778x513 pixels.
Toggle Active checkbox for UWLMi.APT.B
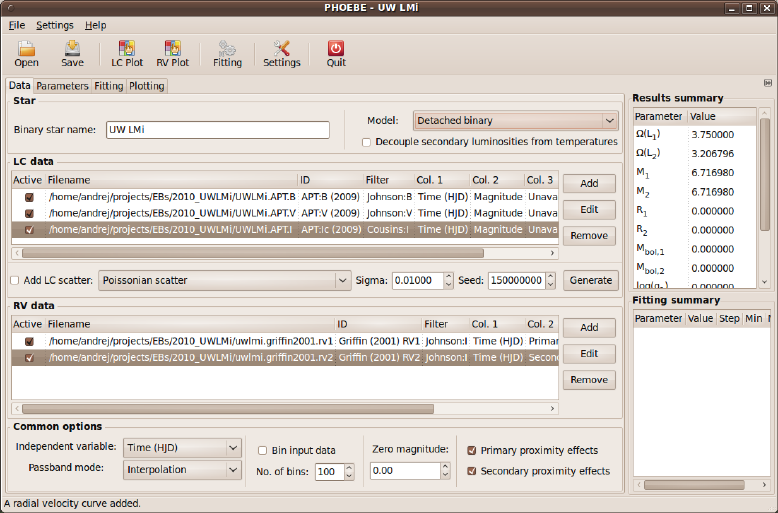pyautogui.click(x=29, y=197)
